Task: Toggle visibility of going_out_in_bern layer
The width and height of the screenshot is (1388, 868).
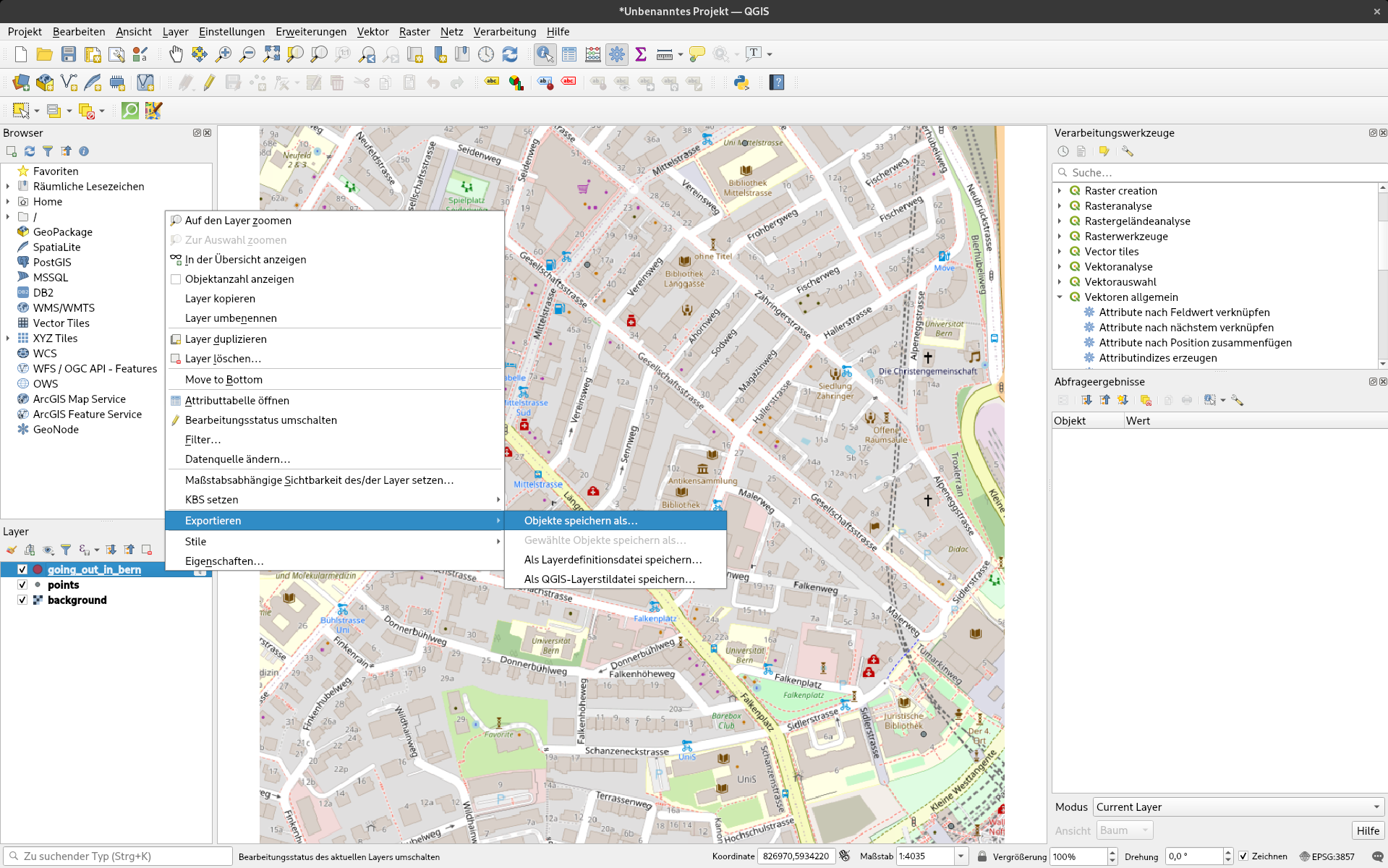Action: click(x=22, y=569)
